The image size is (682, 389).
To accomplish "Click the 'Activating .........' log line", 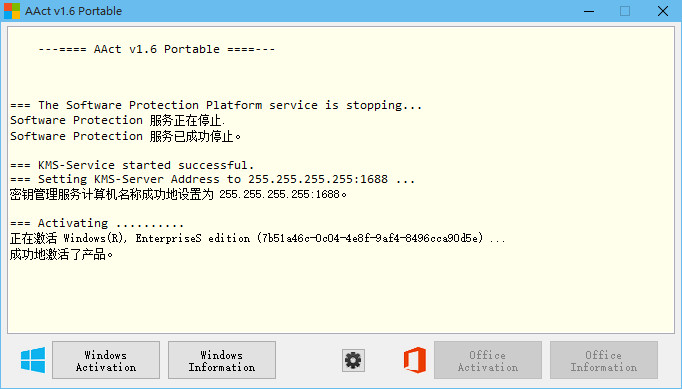I will (x=97, y=223).
